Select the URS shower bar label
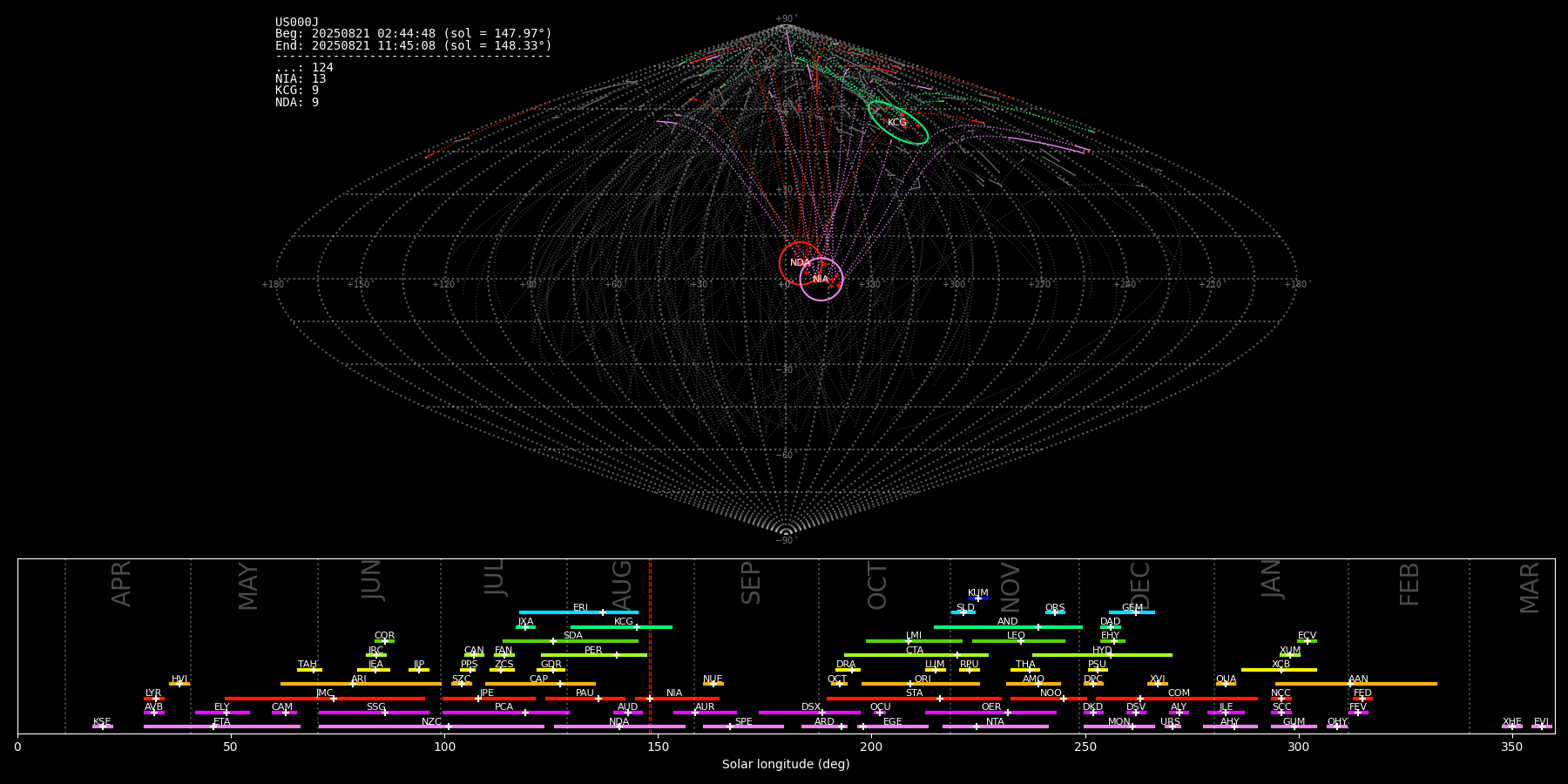The width and height of the screenshot is (1568, 784). click(1170, 722)
